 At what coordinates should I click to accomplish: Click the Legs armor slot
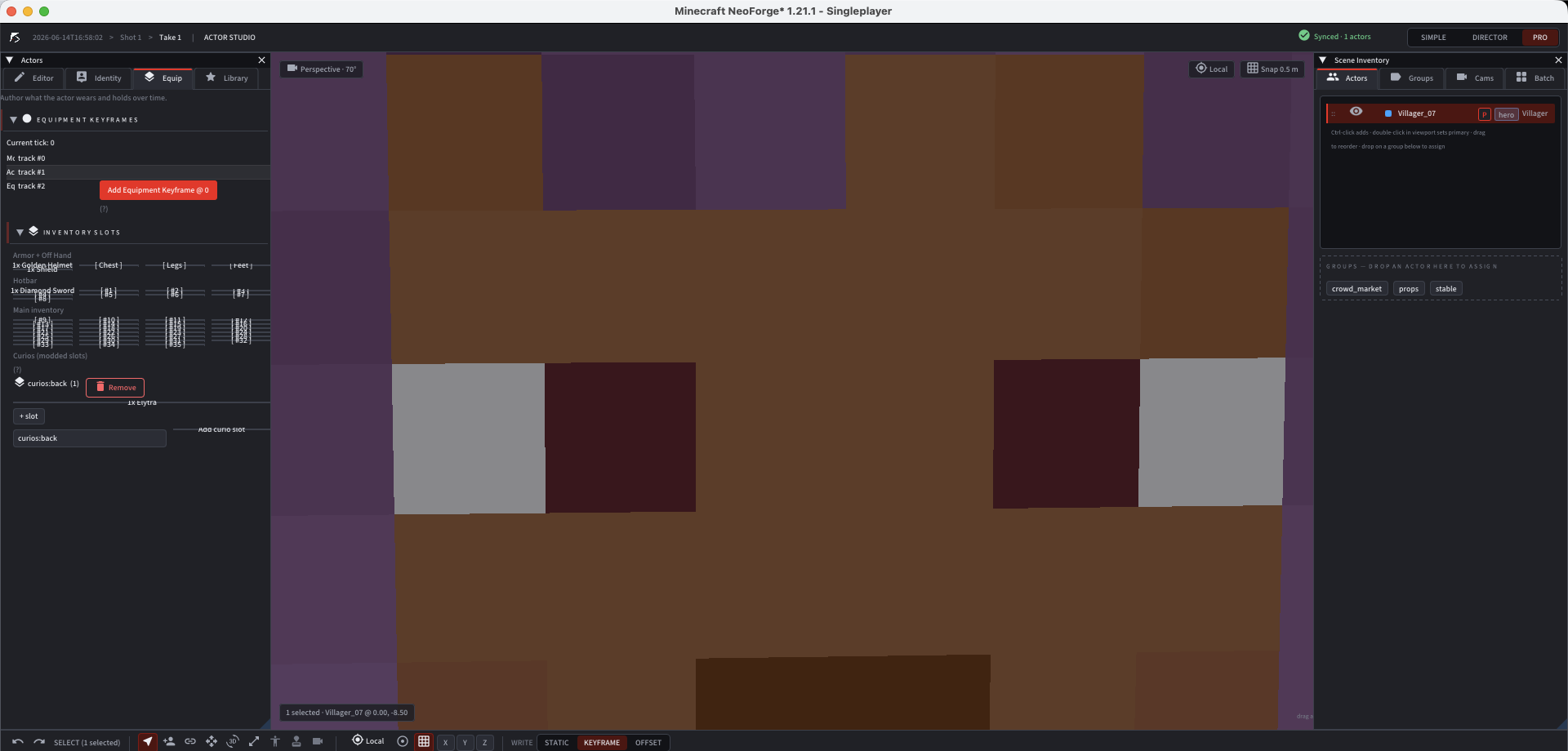[175, 265]
